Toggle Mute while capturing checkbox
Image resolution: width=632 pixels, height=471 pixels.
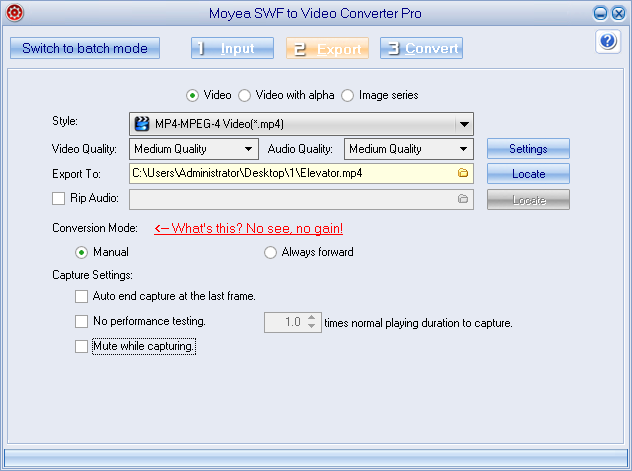pyautogui.click(x=81, y=347)
